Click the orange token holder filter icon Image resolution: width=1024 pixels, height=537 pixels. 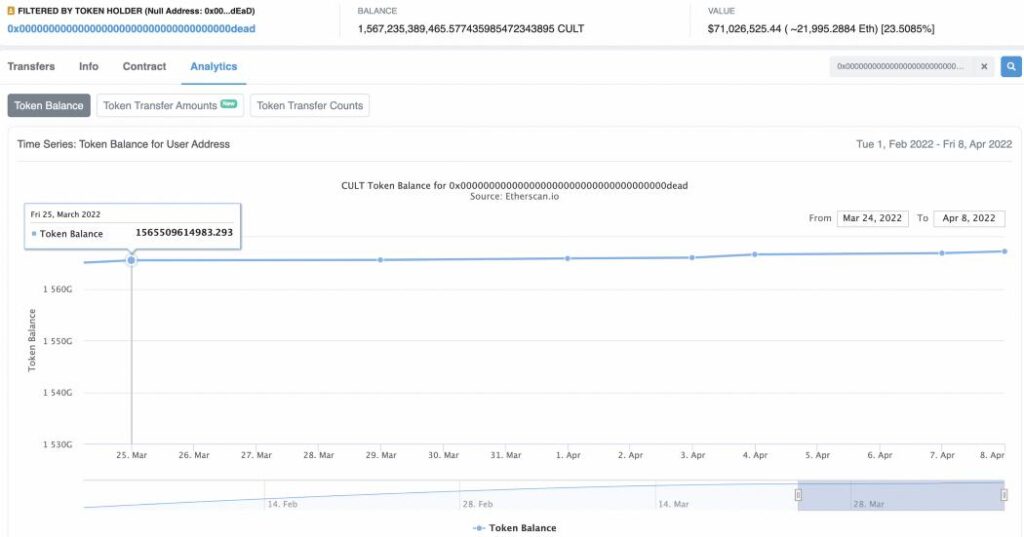[11, 11]
